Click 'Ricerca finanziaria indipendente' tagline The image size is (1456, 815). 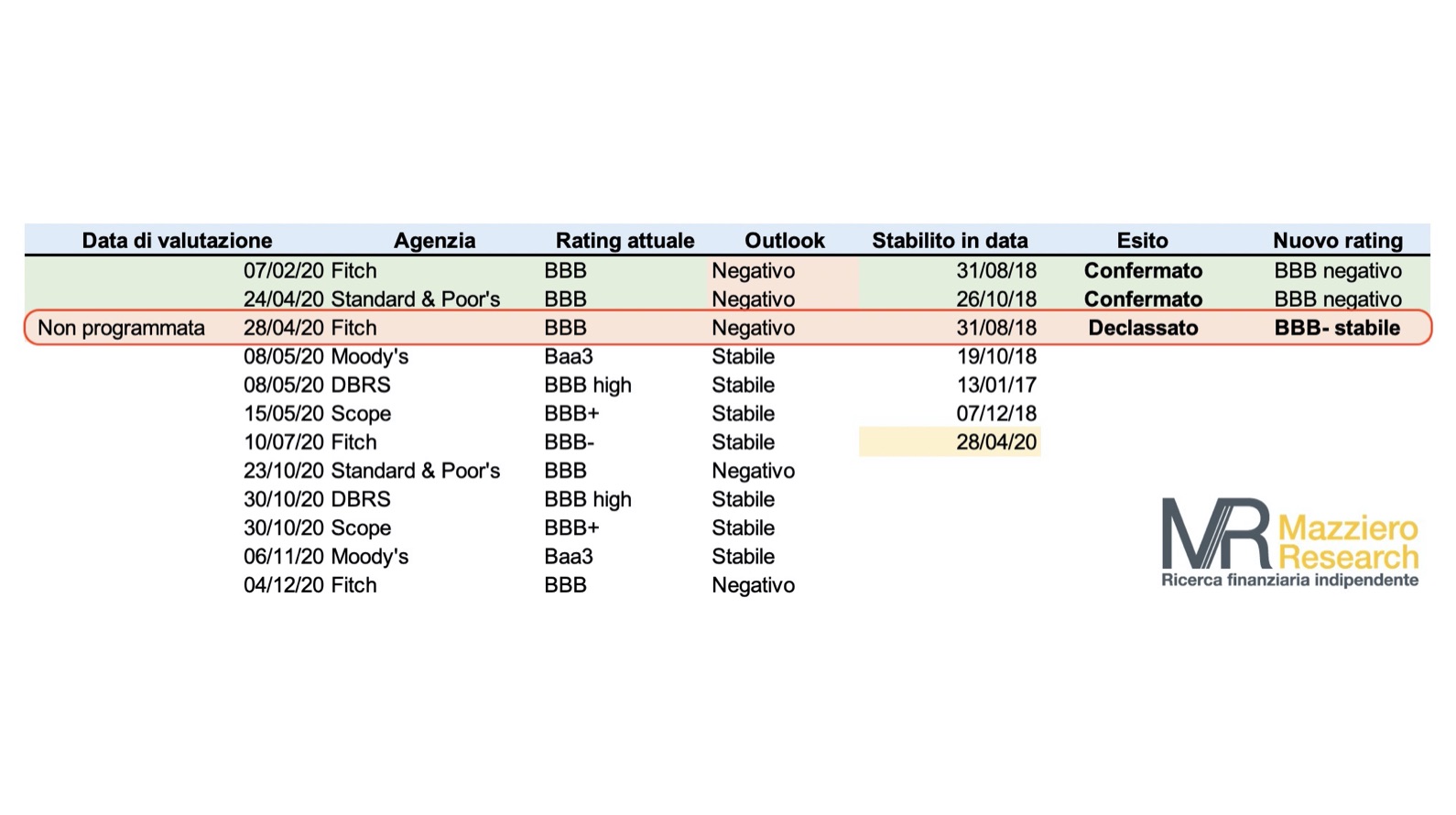coord(1289,581)
